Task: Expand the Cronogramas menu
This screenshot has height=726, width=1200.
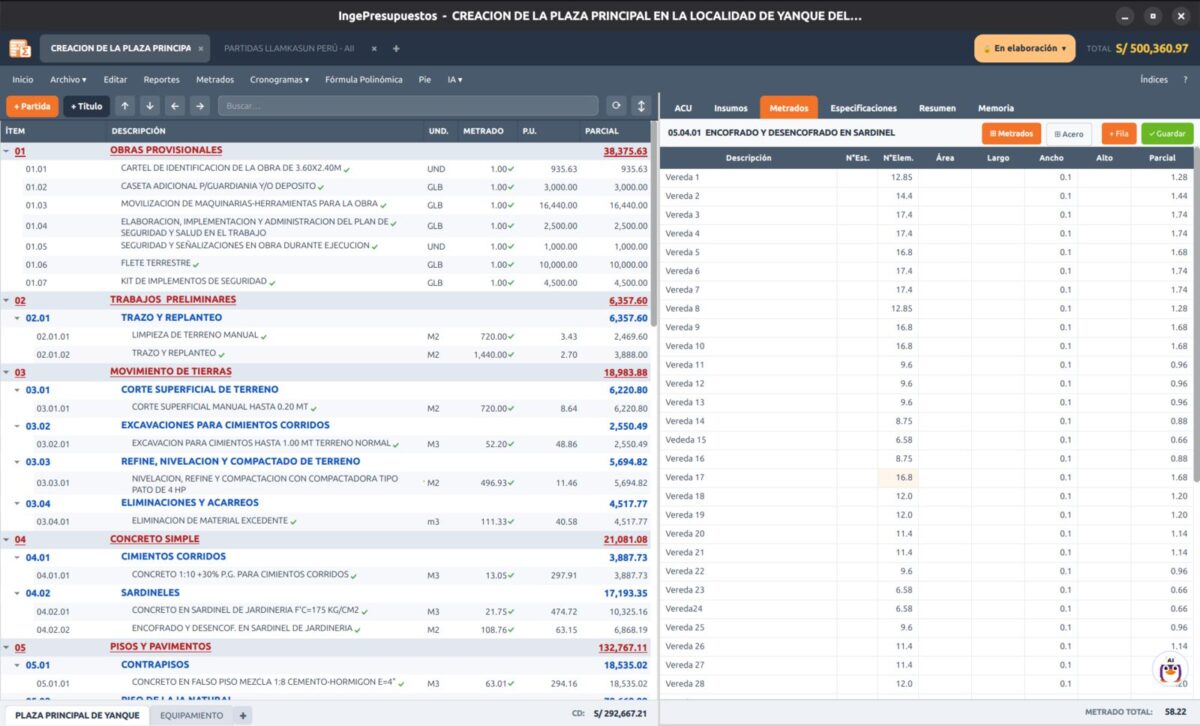Action: (280, 79)
